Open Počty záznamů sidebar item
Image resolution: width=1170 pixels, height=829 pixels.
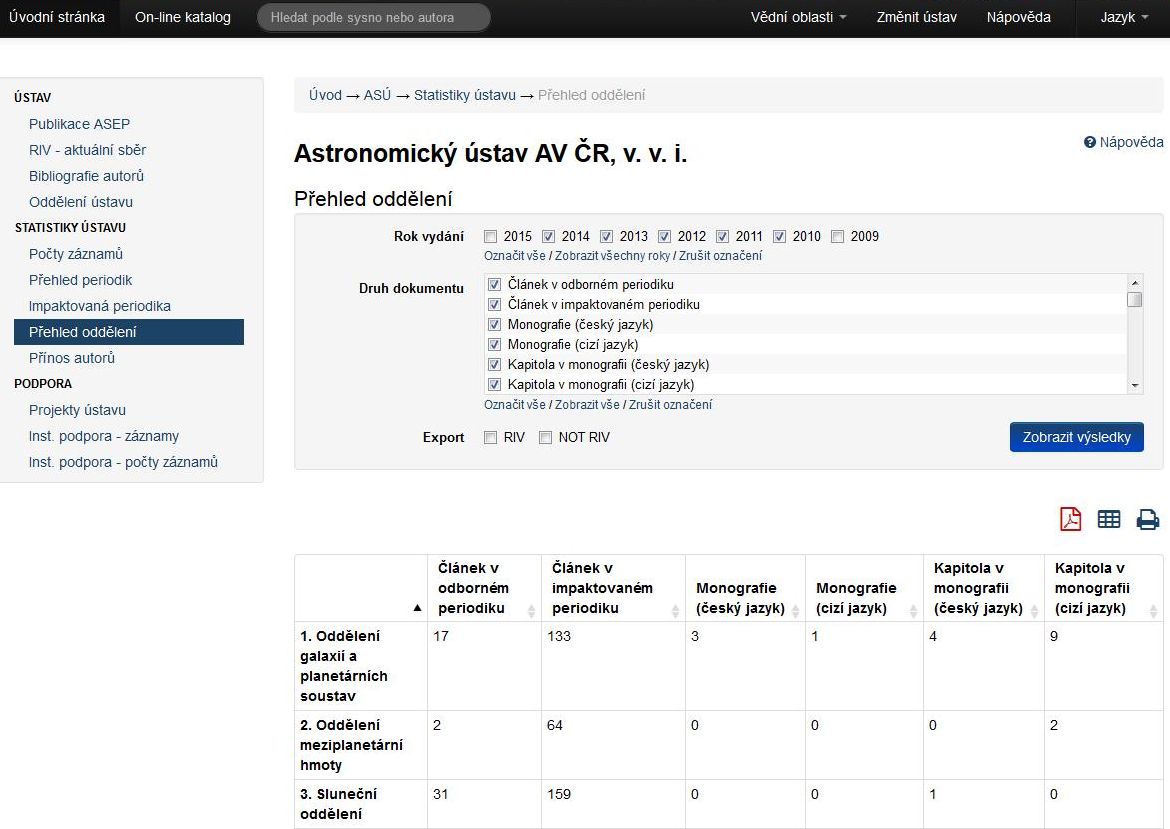(75, 254)
